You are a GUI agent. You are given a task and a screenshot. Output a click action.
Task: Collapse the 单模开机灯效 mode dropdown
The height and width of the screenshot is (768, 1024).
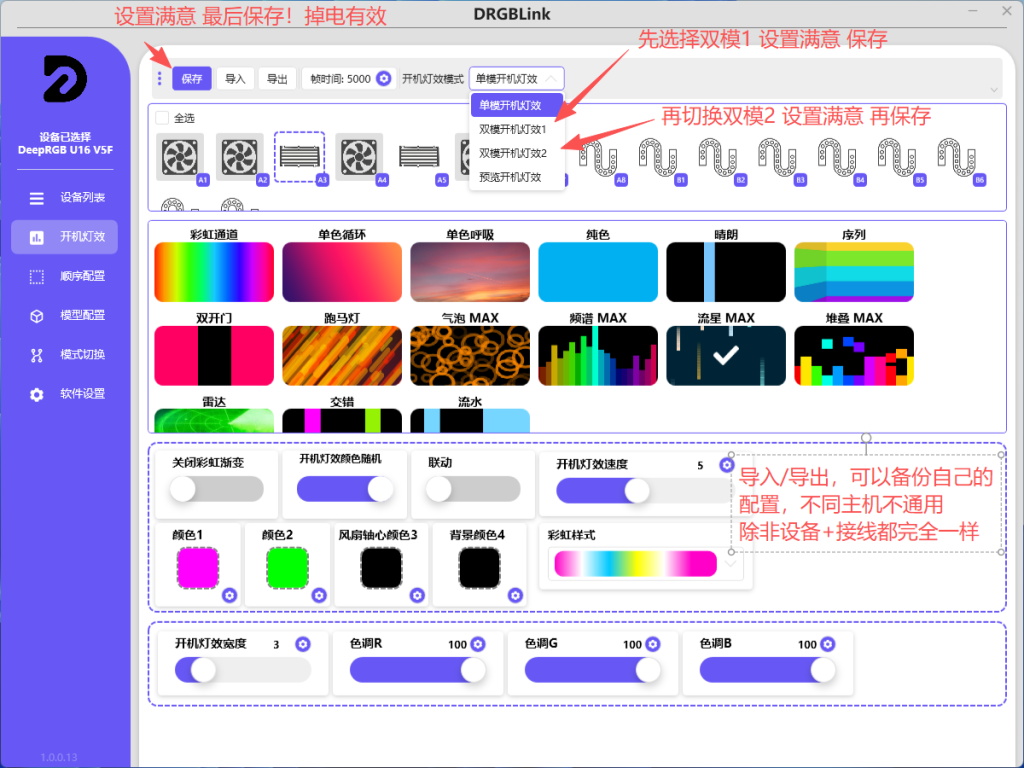[x=516, y=79]
